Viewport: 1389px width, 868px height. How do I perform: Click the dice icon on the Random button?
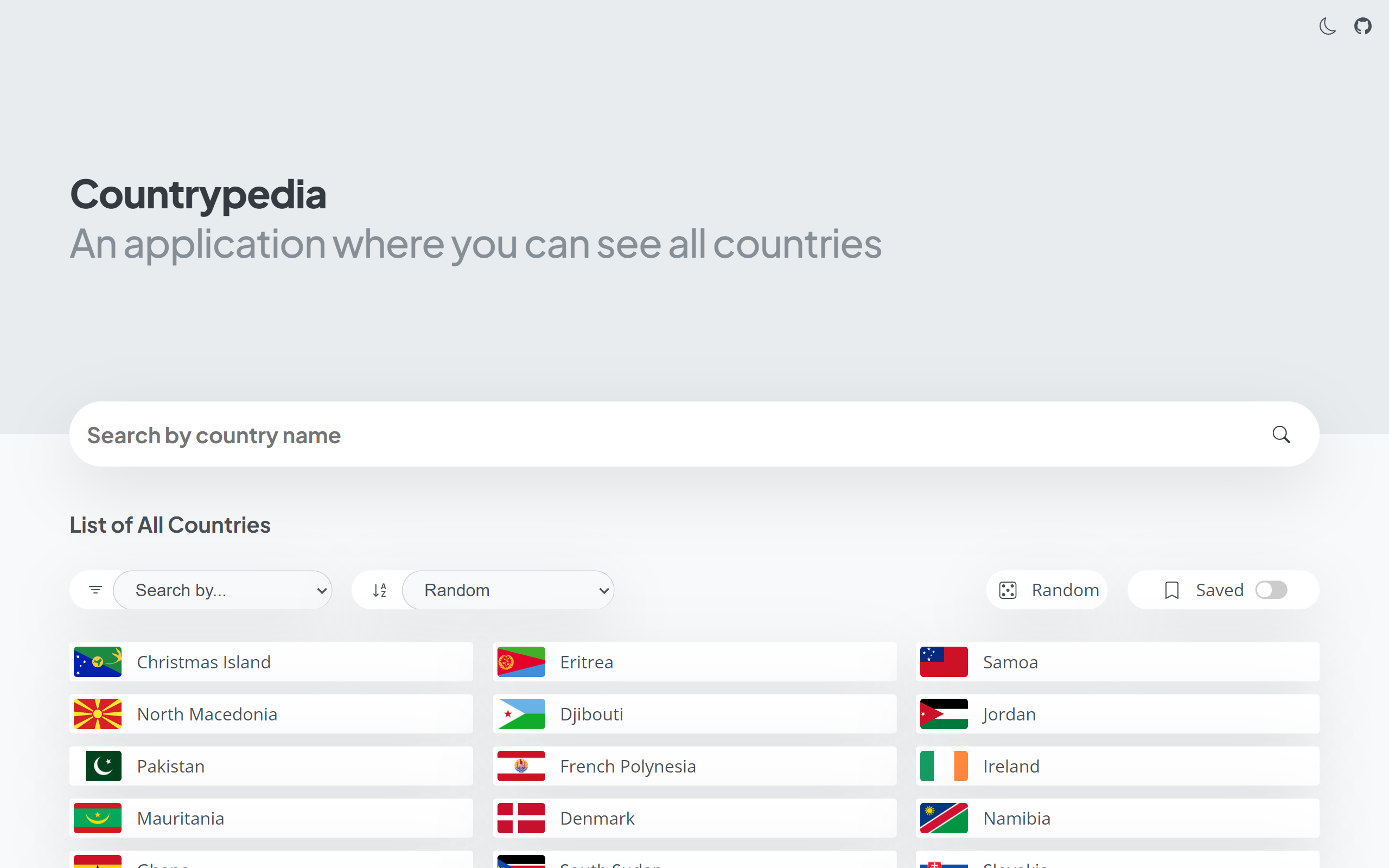point(1009,590)
